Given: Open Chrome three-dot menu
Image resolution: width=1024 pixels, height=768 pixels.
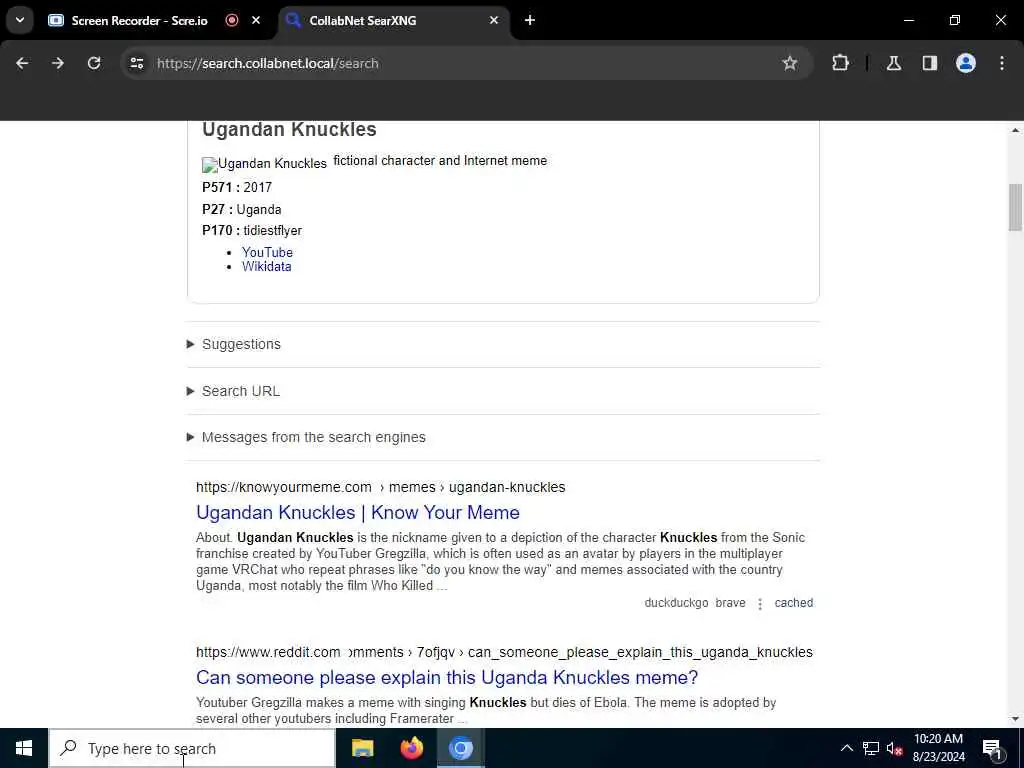Looking at the screenshot, I should (x=1002, y=63).
